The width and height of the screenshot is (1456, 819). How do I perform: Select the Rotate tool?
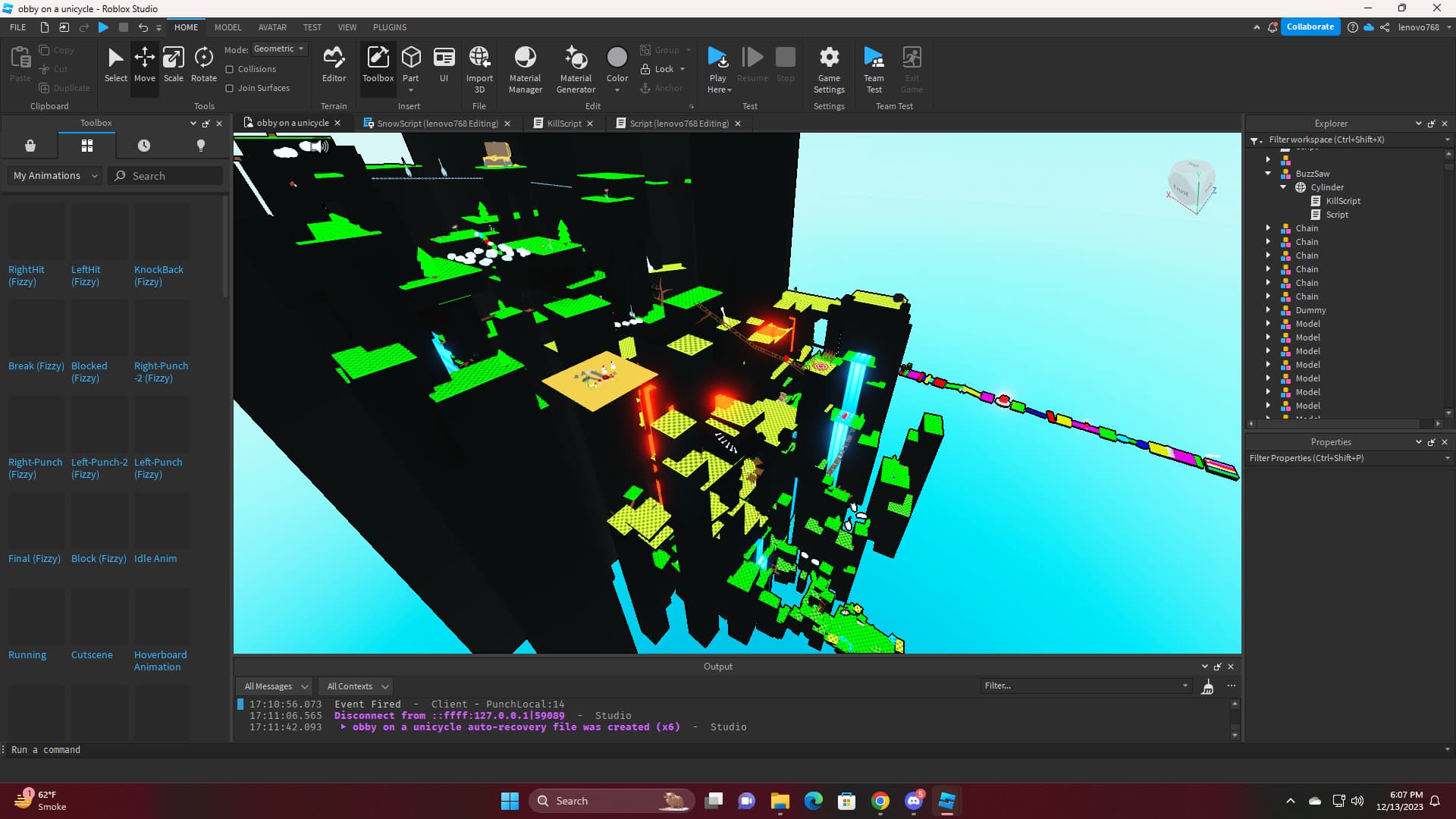coord(203,67)
